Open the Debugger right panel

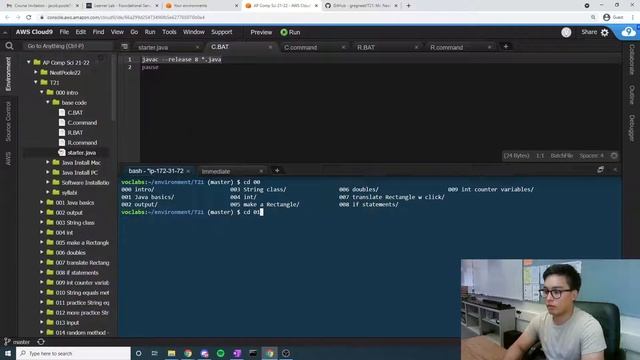(631, 128)
